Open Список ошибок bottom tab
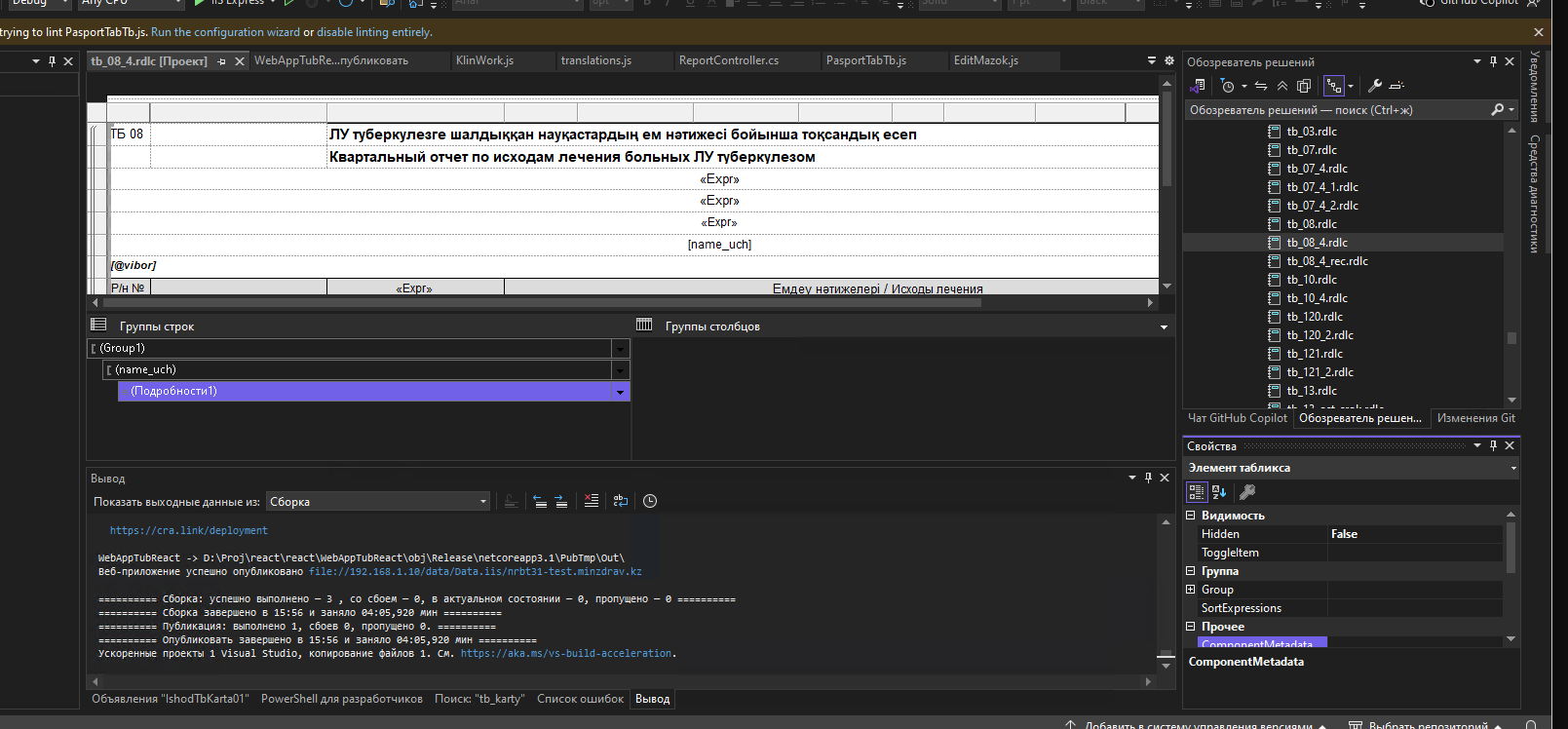 [580, 699]
